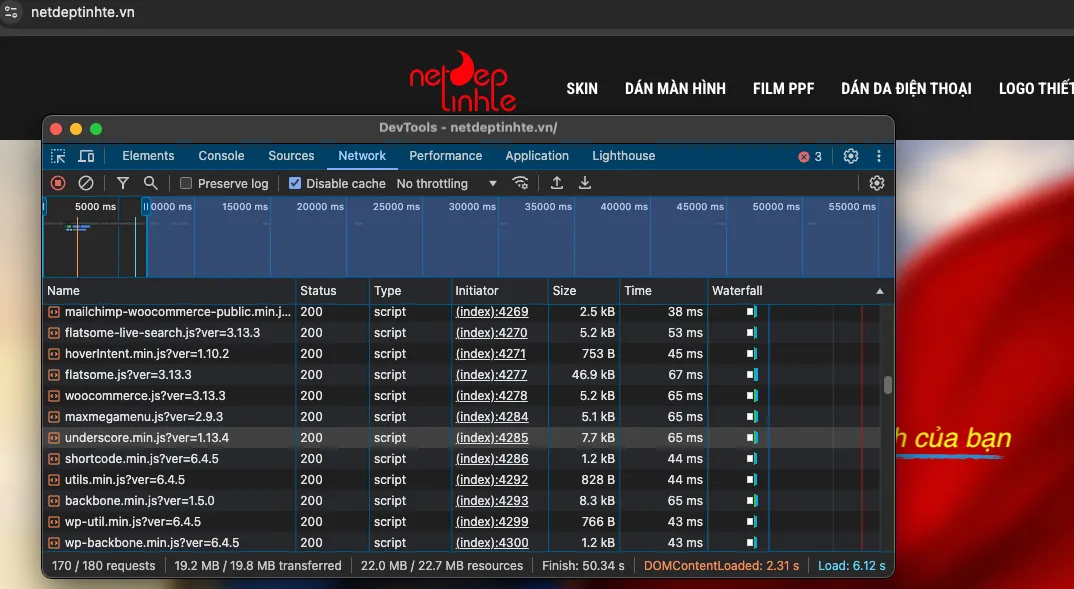Image resolution: width=1074 pixels, height=589 pixels.
Task: Open FILM PPF website menu item
Action: 783,88
